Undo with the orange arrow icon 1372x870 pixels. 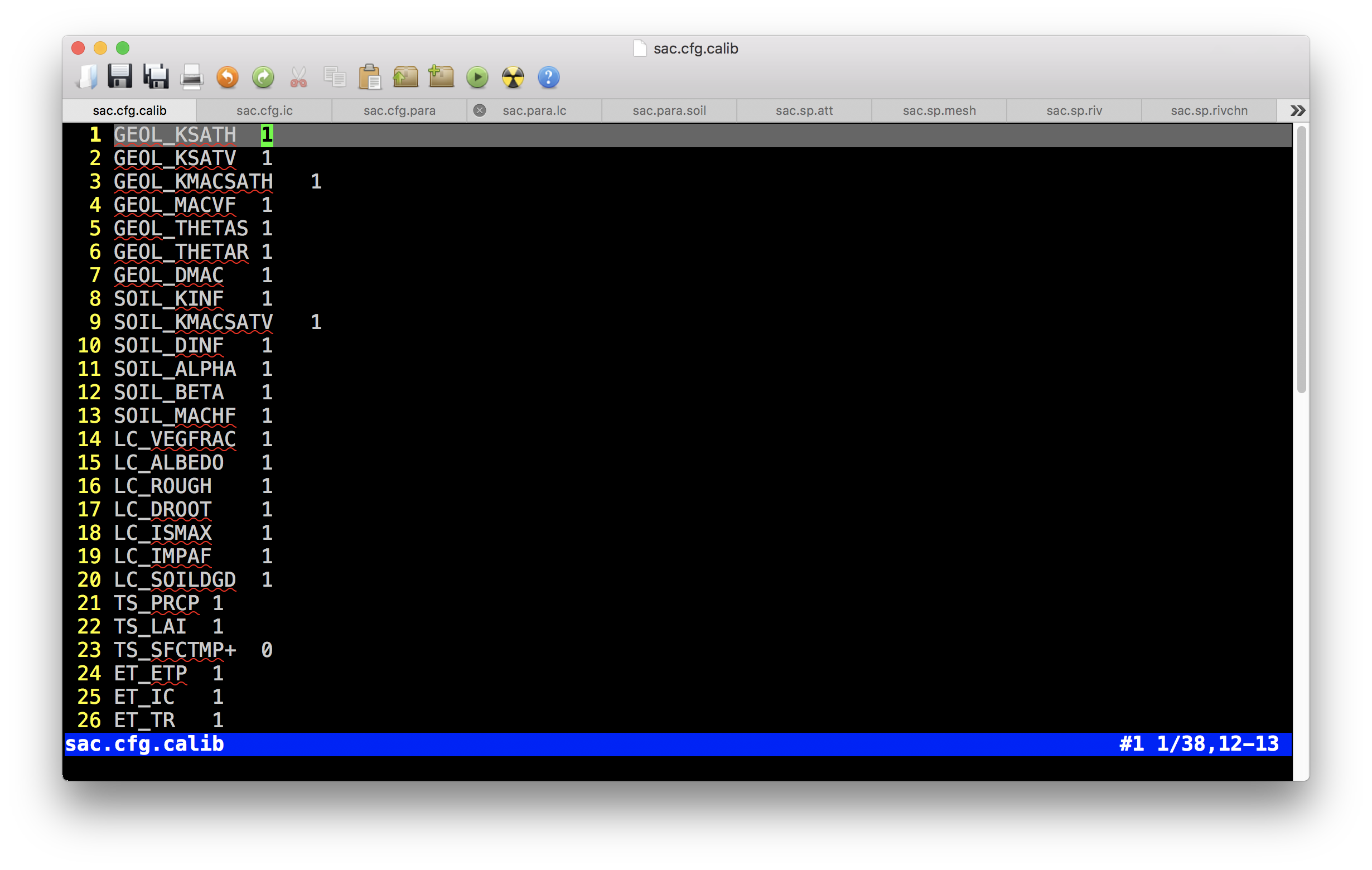(x=228, y=77)
